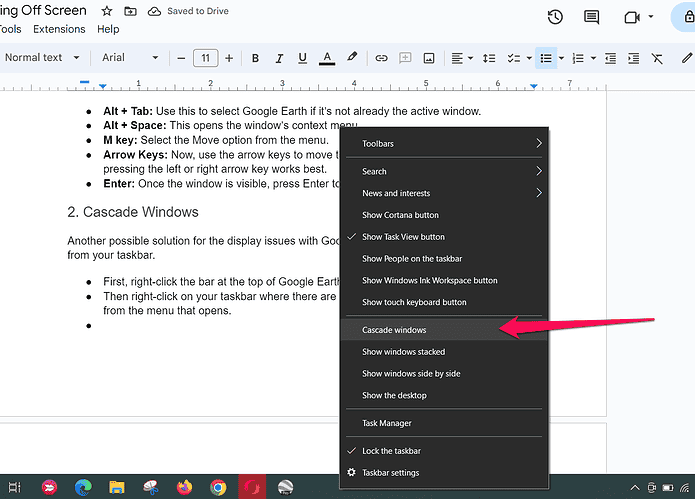Enable Show Cortana button option

[400, 215]
